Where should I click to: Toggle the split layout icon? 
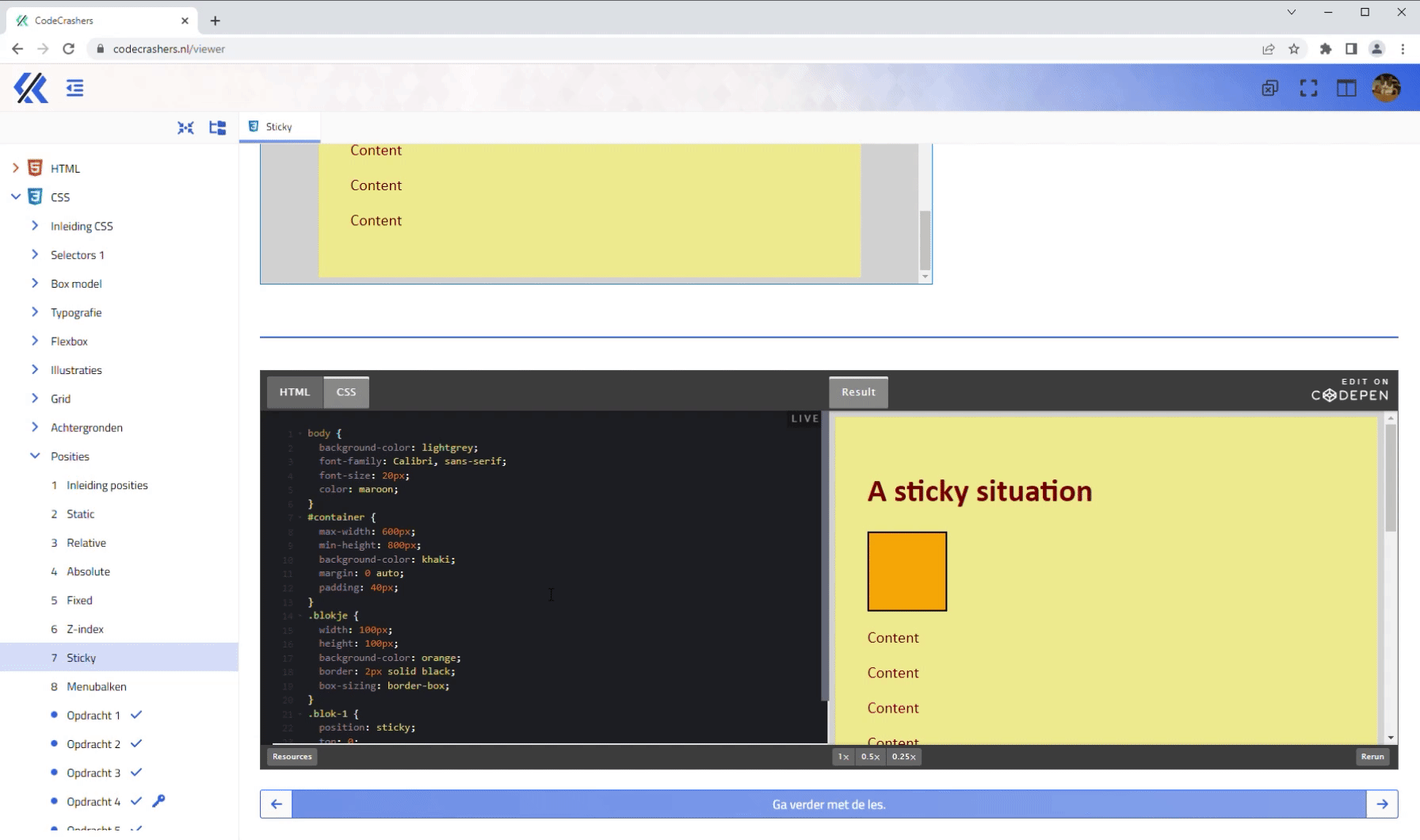(x=1346, y=88)
